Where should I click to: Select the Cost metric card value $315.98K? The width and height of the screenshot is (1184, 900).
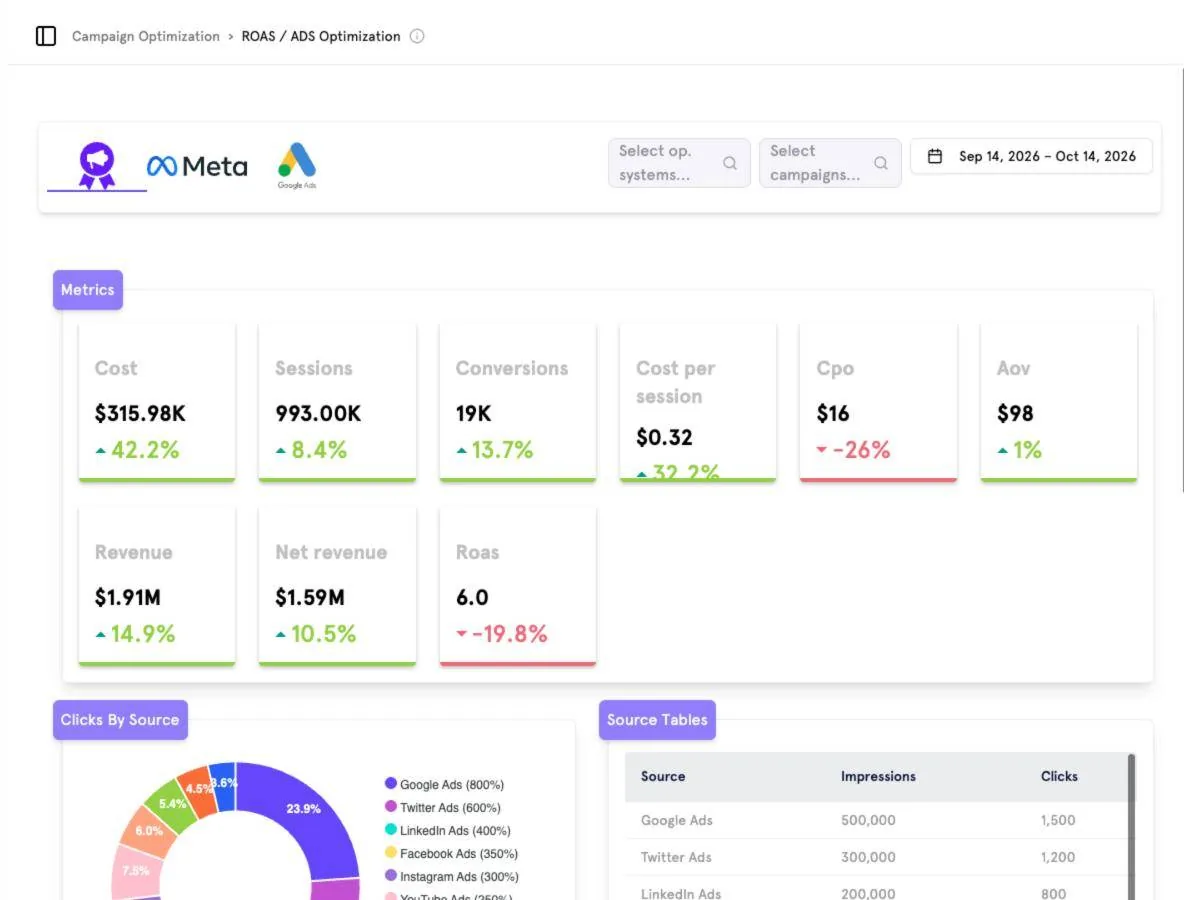point(140,414)
